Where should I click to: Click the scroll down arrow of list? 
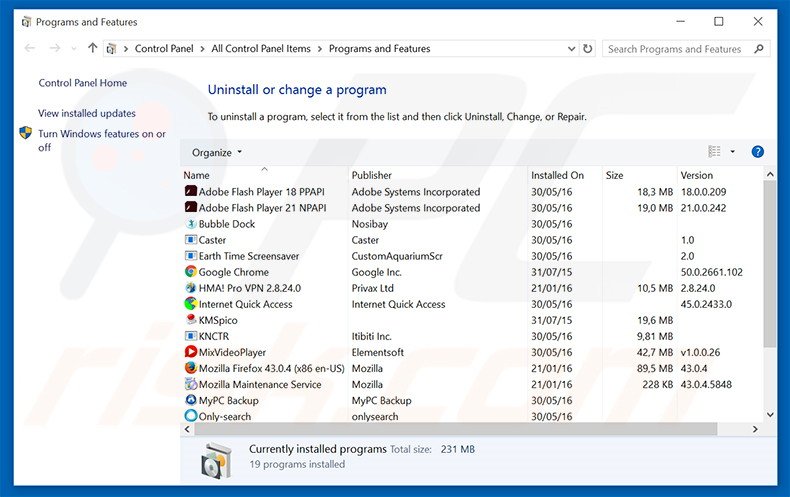point(770,414)
